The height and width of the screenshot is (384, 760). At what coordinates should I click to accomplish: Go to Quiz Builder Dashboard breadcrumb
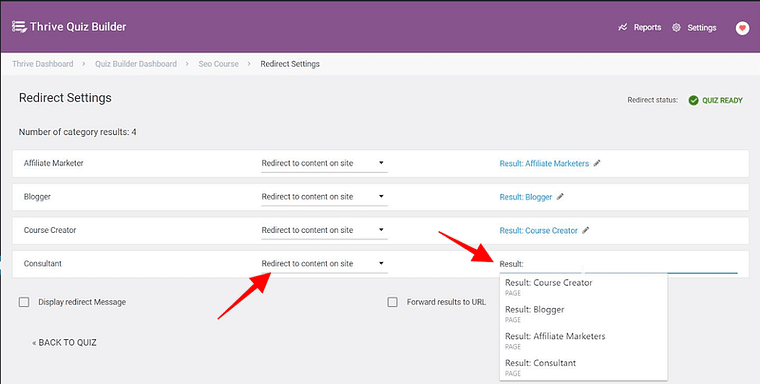point(136,64)
